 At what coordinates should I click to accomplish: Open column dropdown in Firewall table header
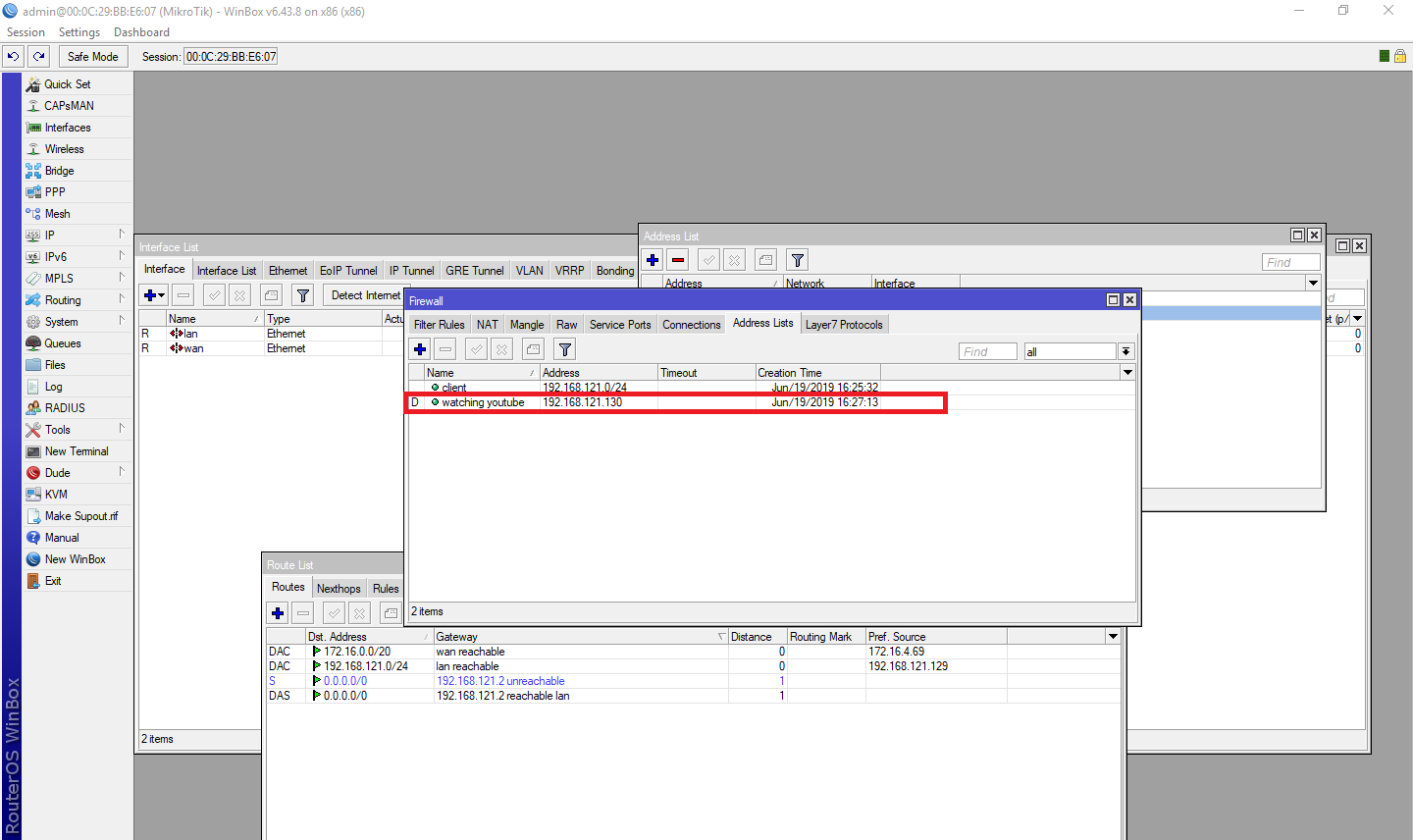[x=1127, y=373]
